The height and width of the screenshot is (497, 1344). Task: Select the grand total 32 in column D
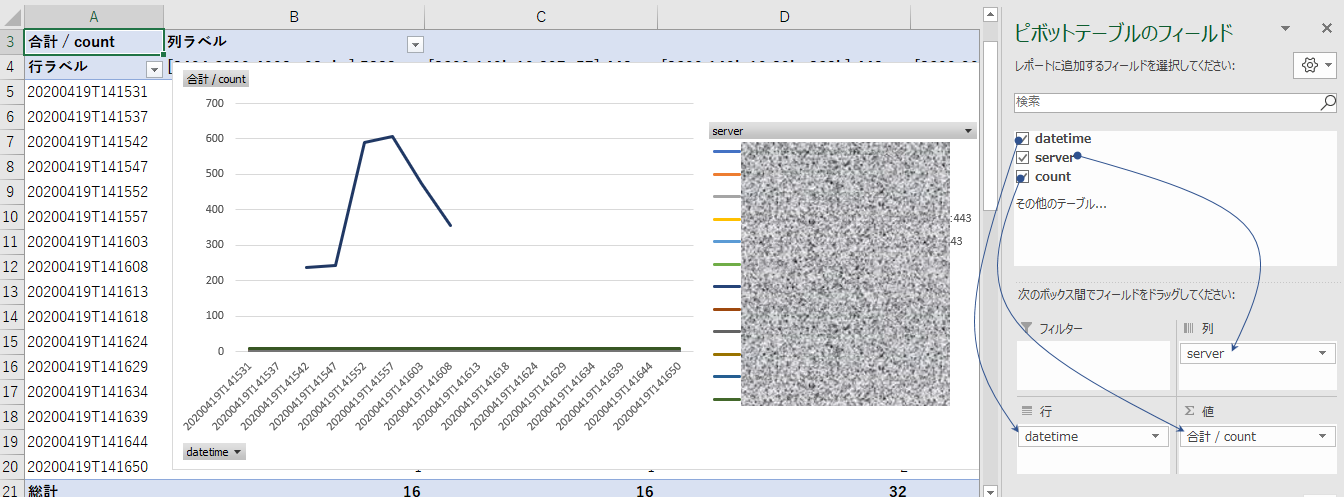784,490
